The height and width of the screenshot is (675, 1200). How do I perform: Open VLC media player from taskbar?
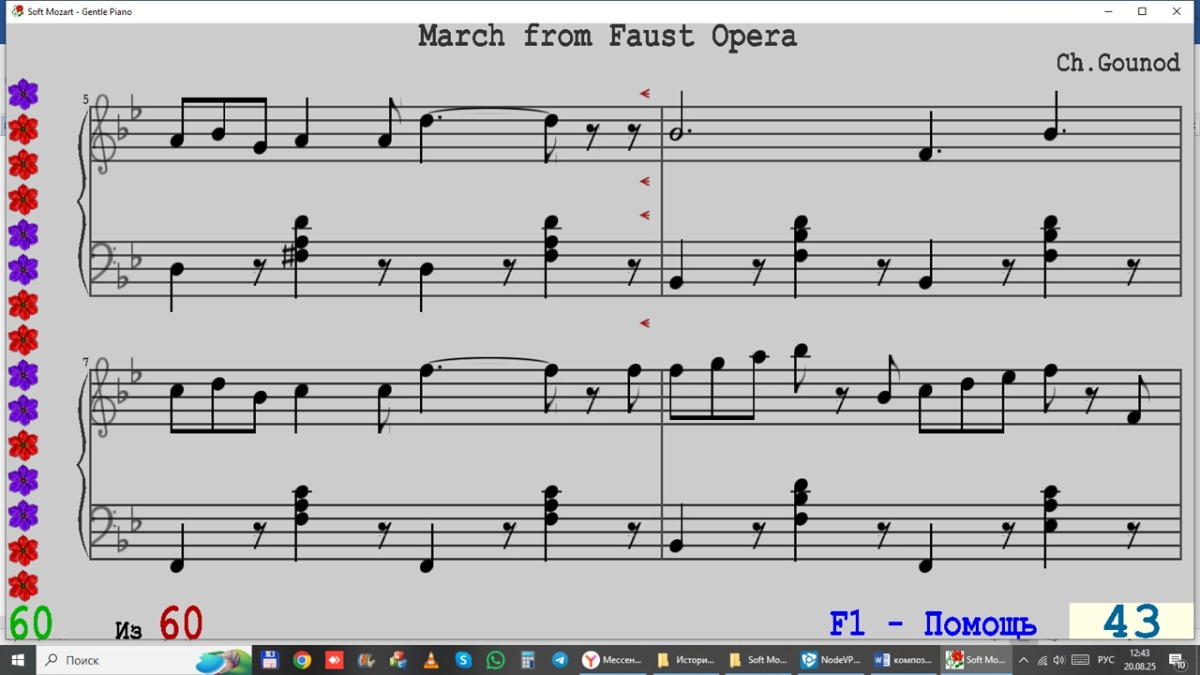431,660
